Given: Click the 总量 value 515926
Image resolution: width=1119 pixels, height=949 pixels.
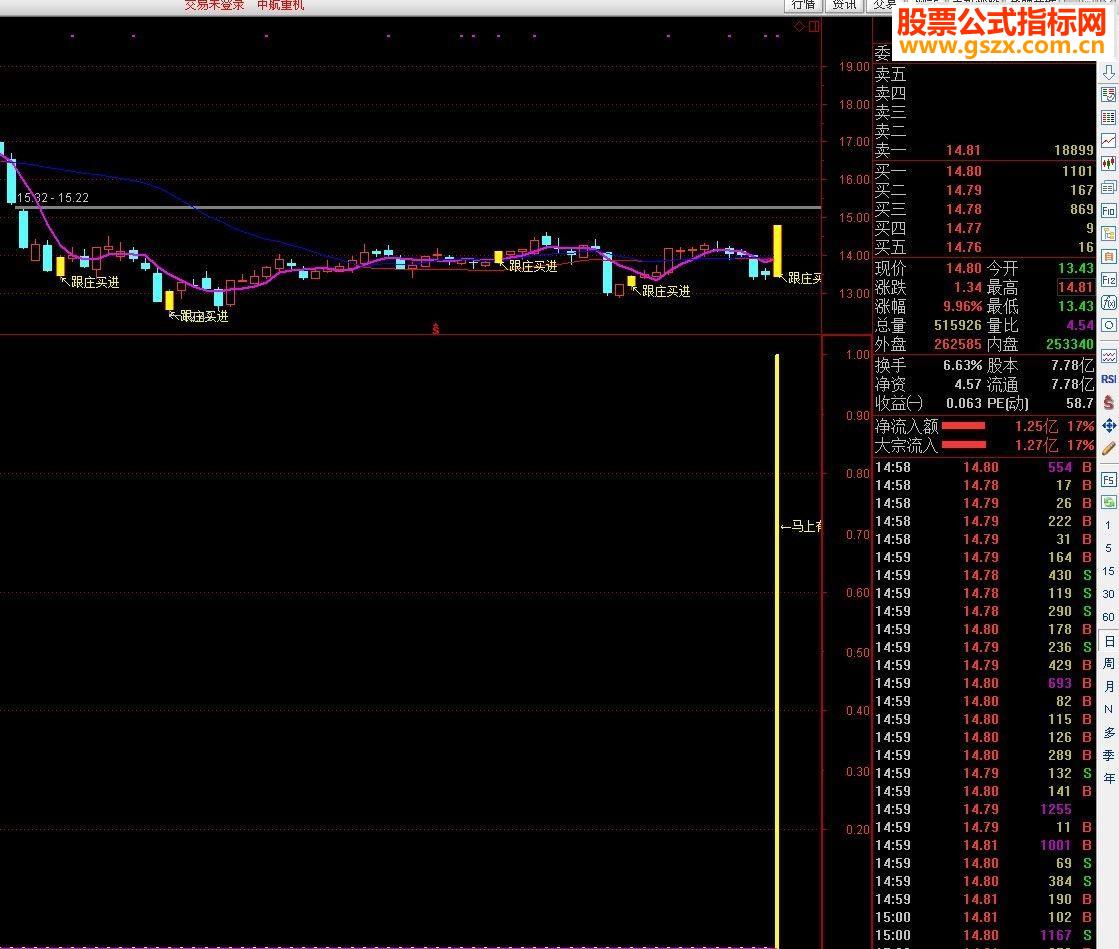Looking at the screenshot, I should pos(958,325).
